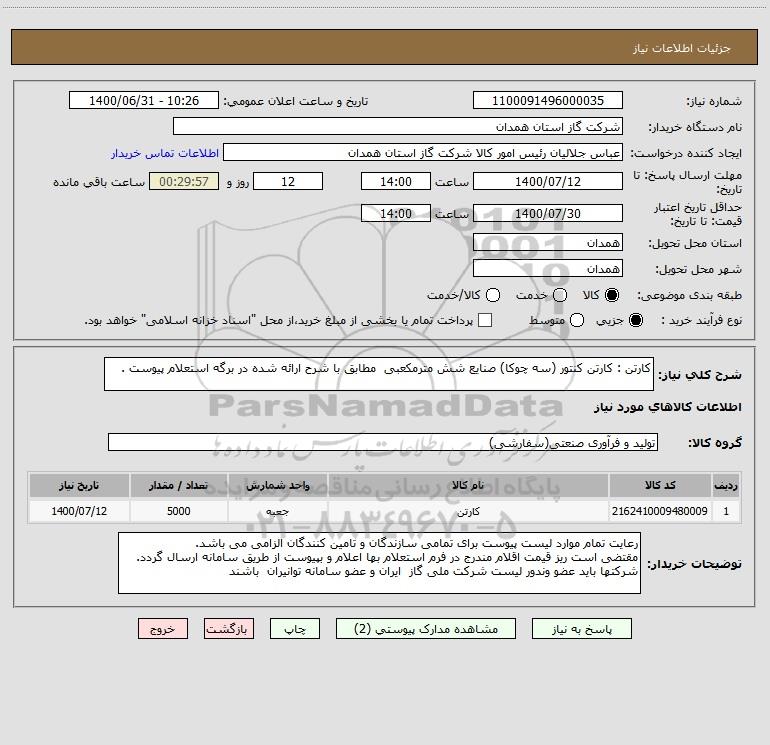Select the کالا/خدمت radio button
Viewport: 770px width, 745px height.
click(493, 295)
